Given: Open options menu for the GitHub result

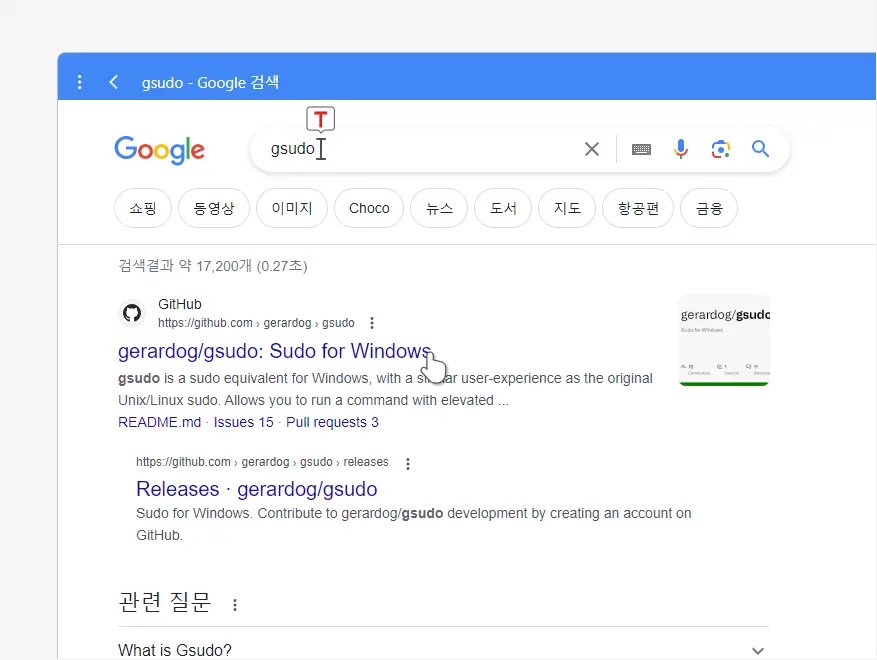Looking at the screenshot, I should pos(371,323).
